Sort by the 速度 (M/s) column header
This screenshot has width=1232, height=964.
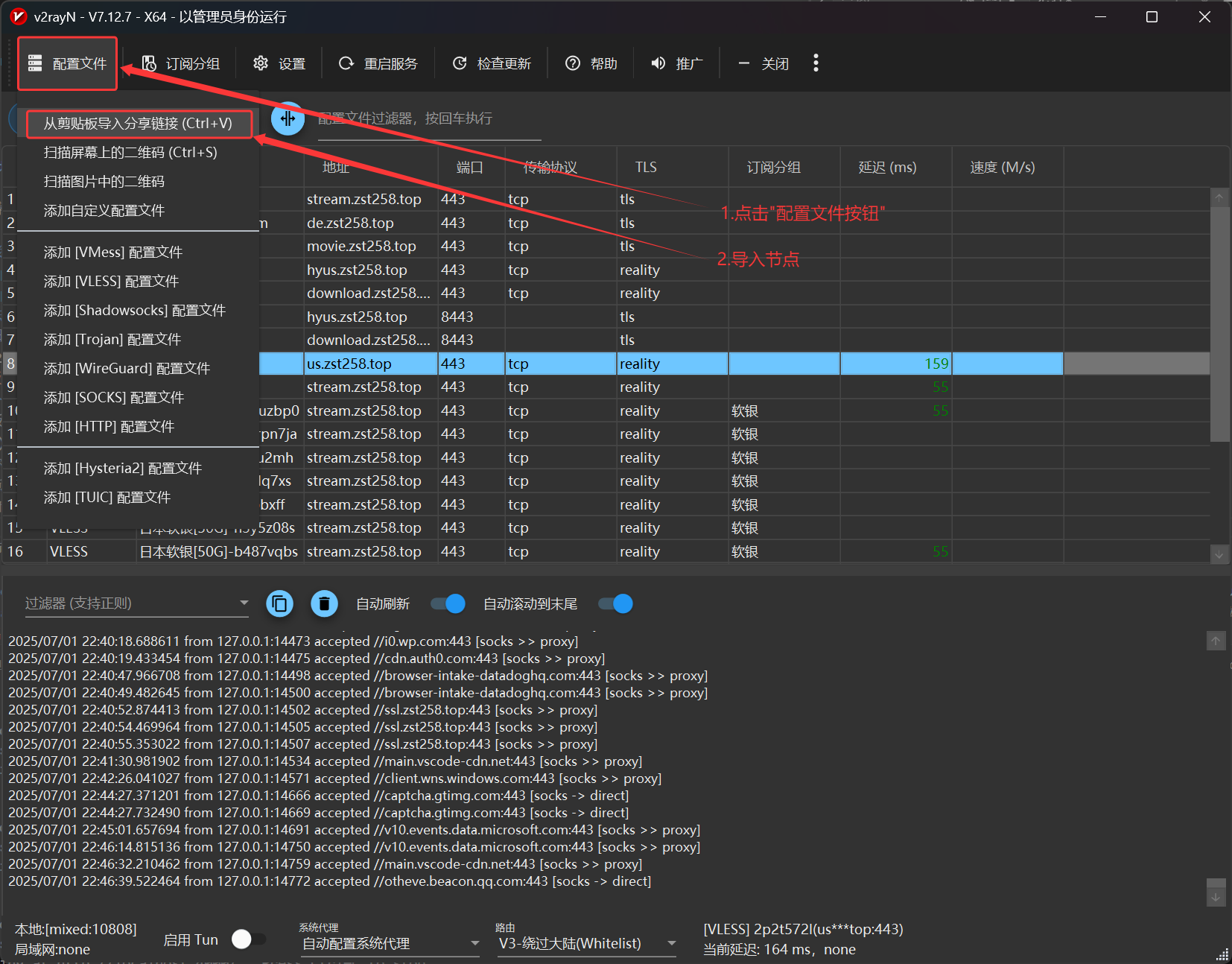click(x=1008, y=167)
